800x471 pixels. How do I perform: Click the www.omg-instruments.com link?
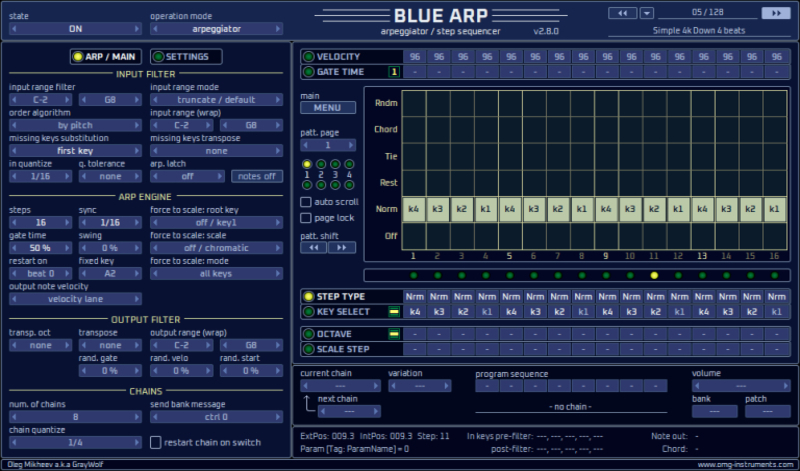[745, 464]
